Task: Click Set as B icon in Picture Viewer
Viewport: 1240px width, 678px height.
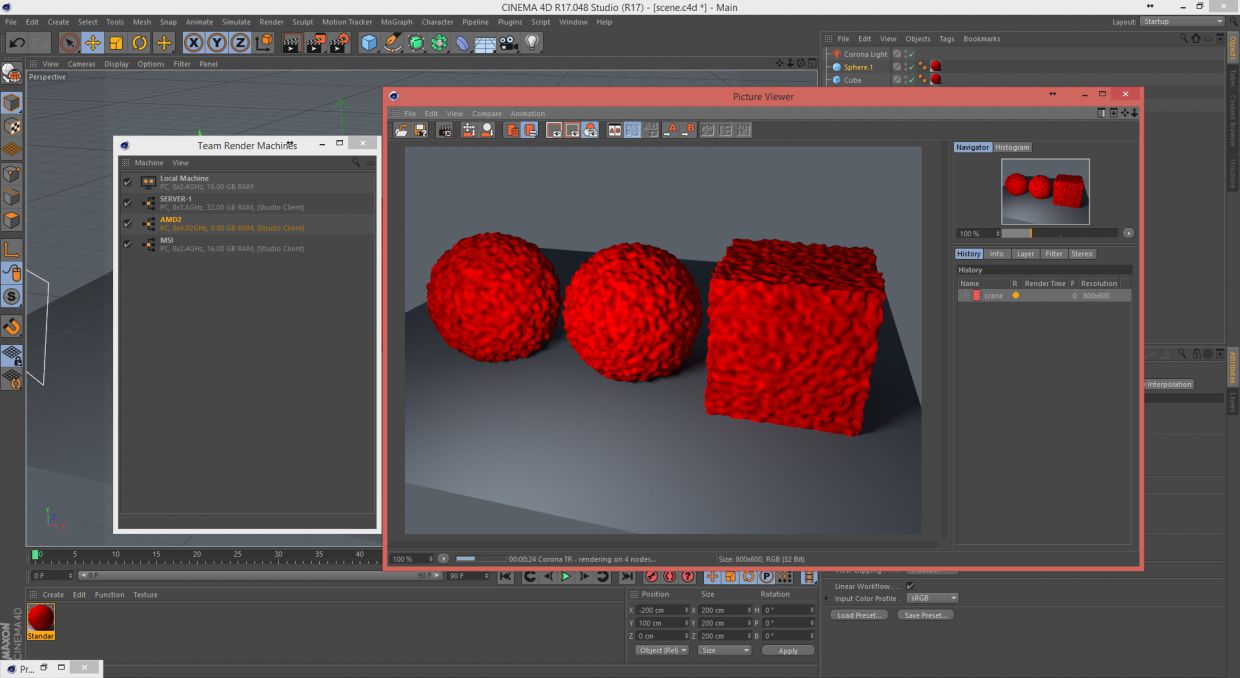Action: click(x=688, y=130)
